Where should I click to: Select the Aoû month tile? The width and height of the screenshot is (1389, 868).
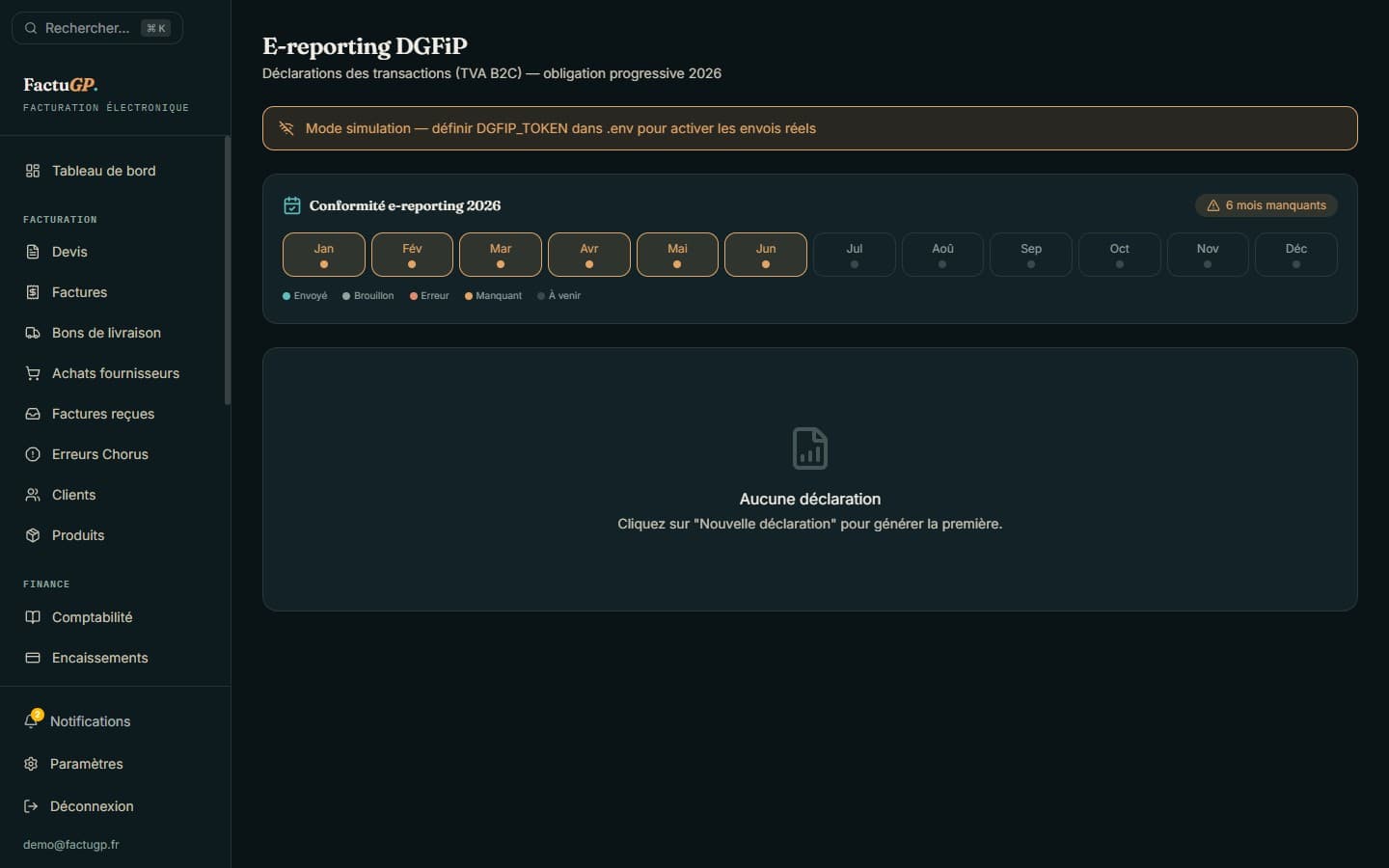942,255
